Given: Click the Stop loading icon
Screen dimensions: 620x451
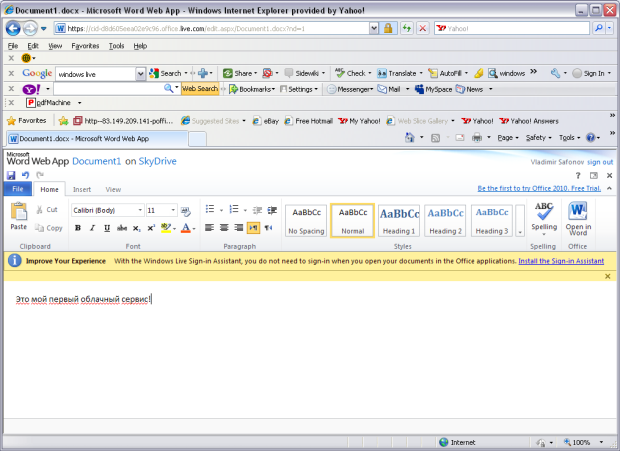Looking at the screenshot, I should coord(423,28).
